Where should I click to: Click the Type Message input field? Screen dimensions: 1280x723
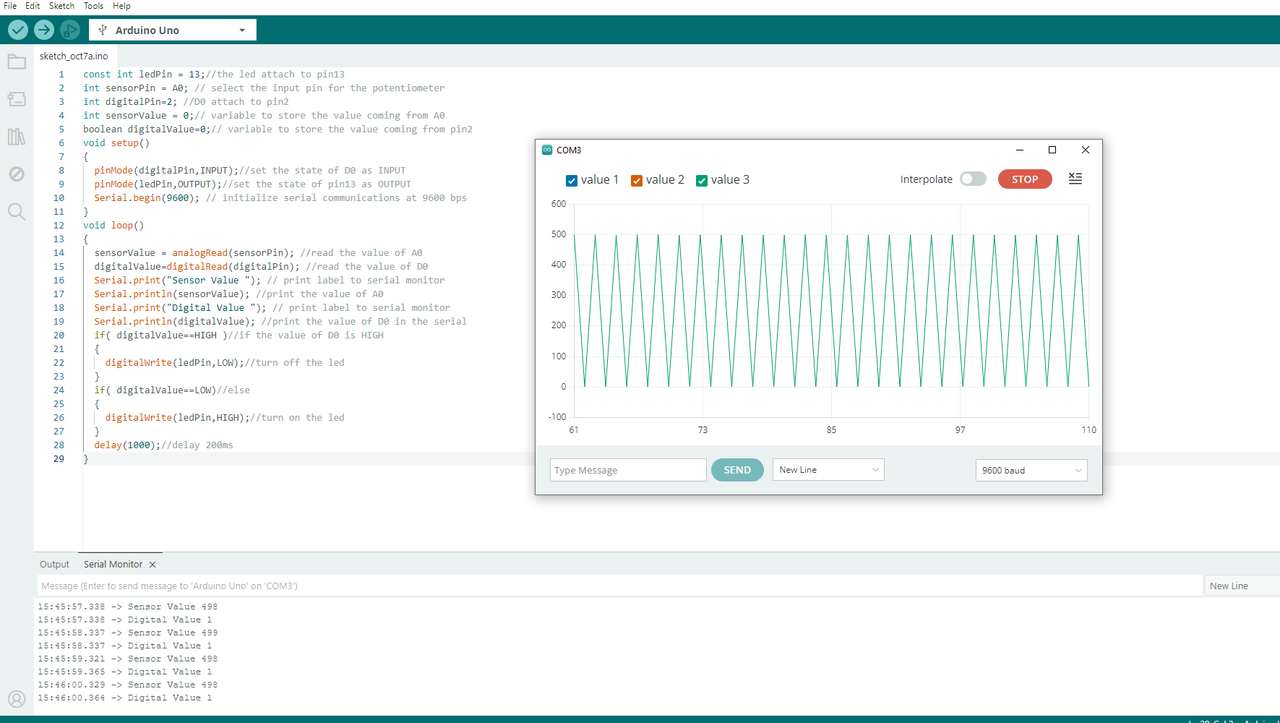coord(628,470)
